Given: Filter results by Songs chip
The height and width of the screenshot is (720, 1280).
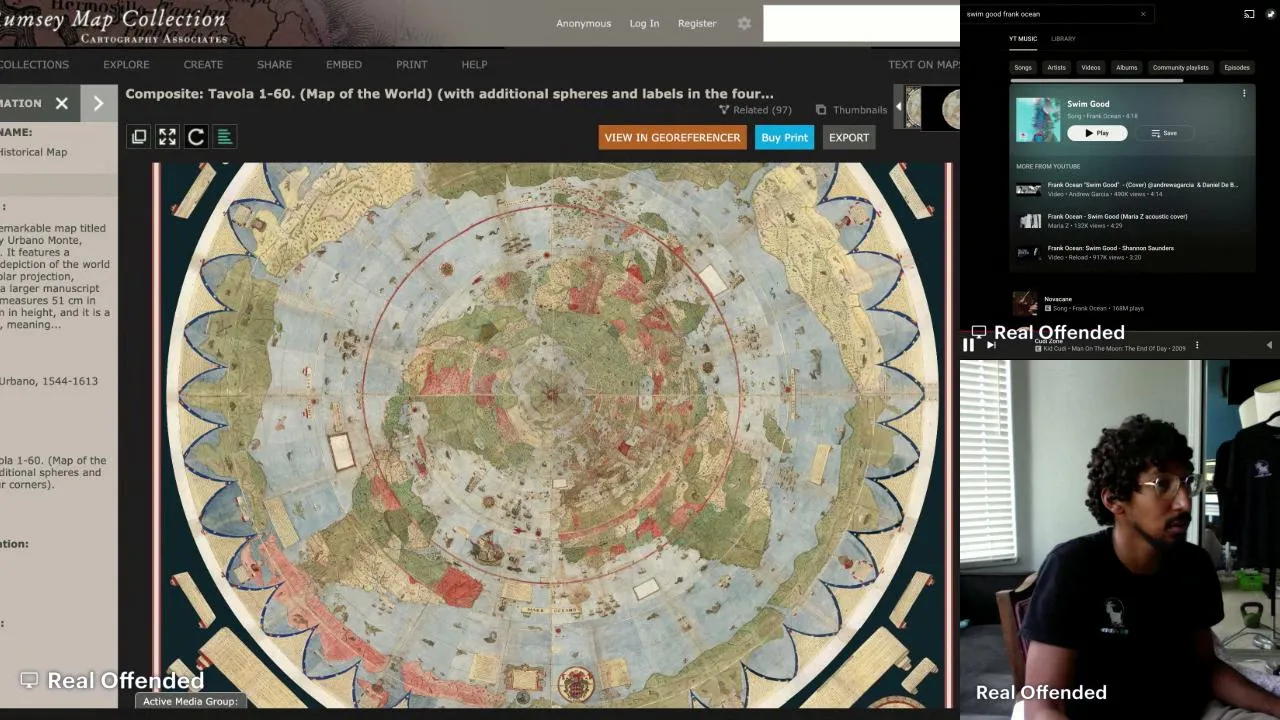Looking at the screenshot, I should click(x=1023, y=68).
